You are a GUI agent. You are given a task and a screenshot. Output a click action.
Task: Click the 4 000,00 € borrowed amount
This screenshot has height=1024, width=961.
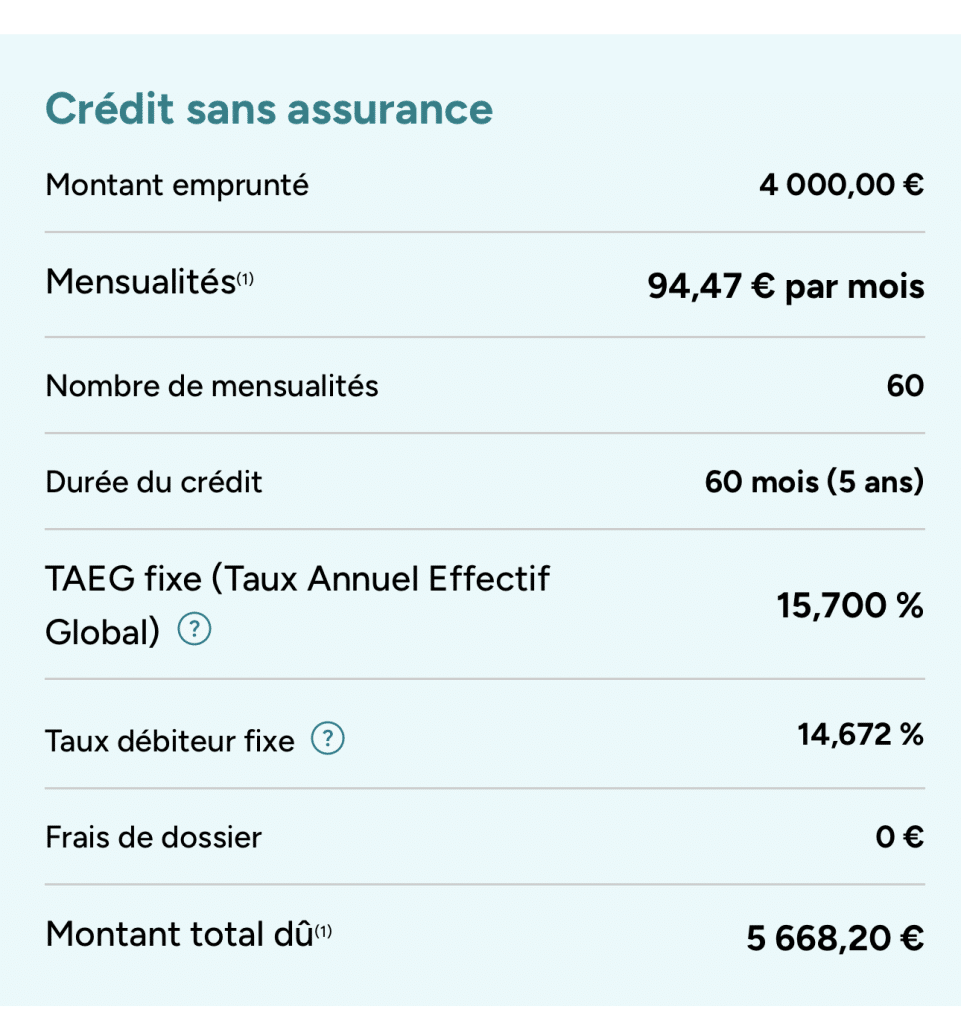coord(842,185)
